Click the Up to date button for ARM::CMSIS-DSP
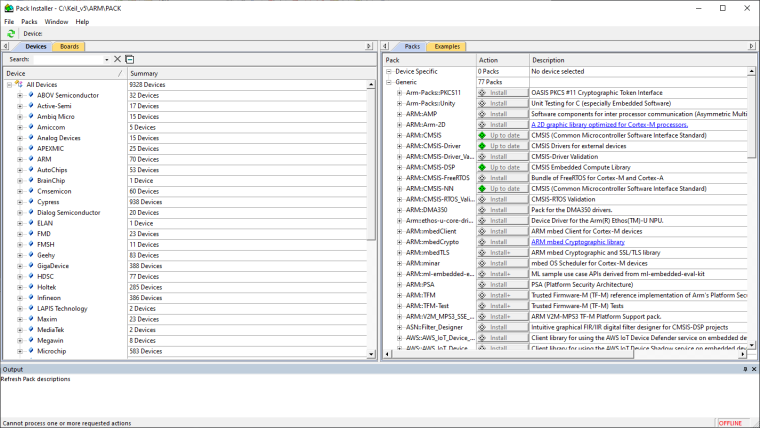 click(501, 167)
